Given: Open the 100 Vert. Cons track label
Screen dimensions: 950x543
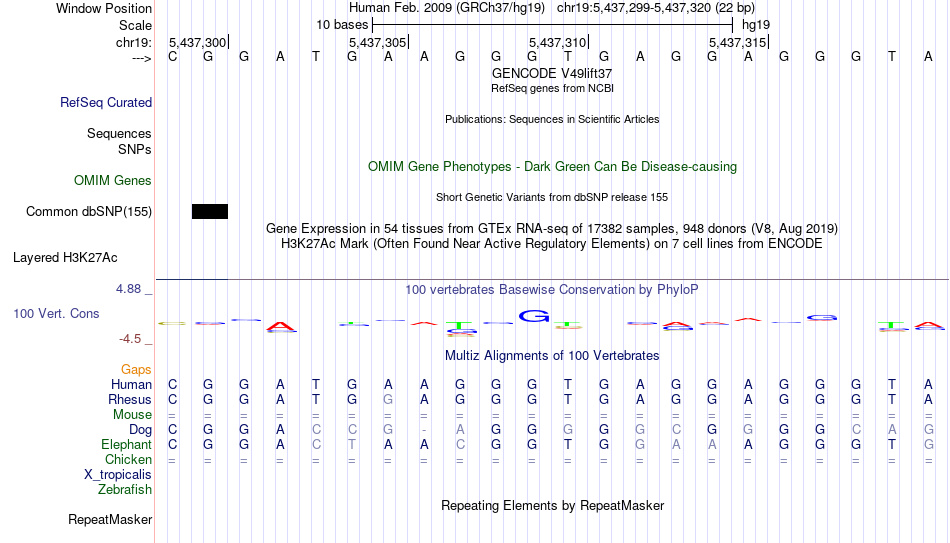Looking at the screenshot, I should [56, 313].
